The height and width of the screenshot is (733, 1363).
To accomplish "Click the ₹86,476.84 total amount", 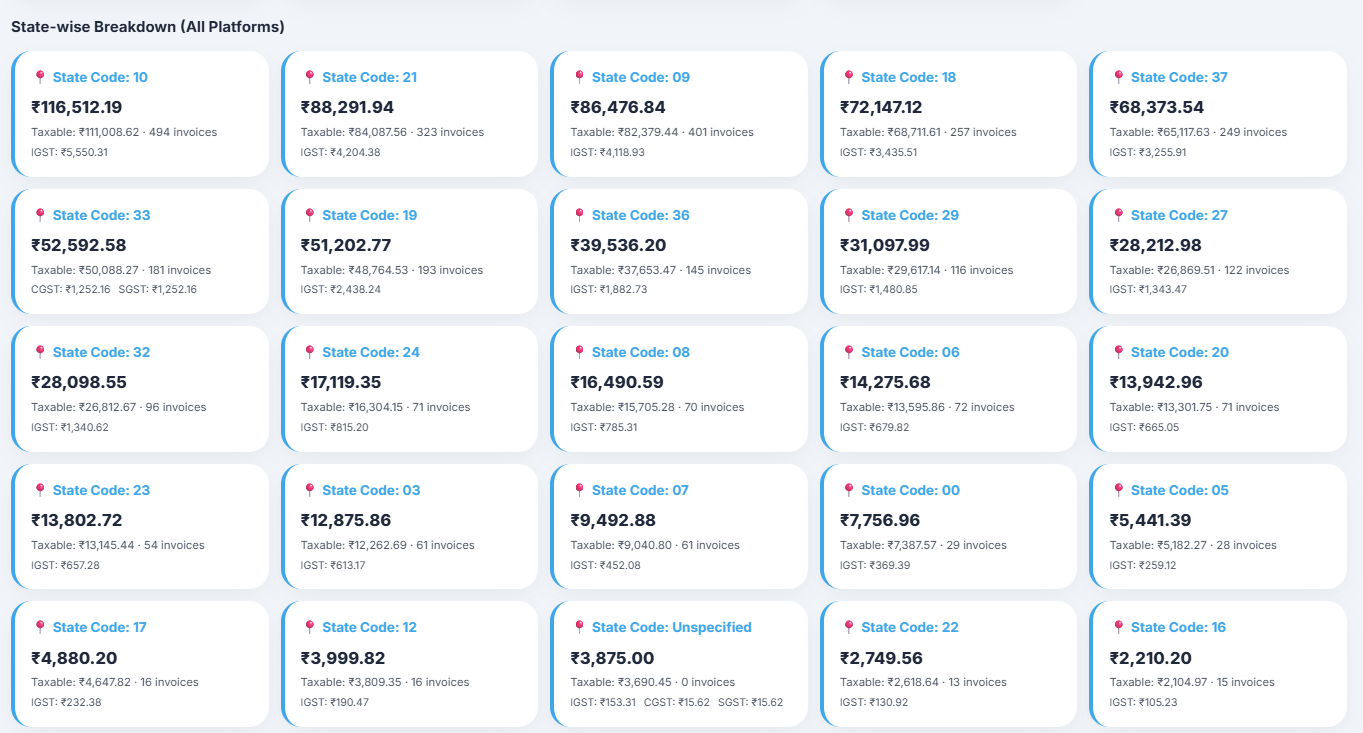I will tap(618, 107).
